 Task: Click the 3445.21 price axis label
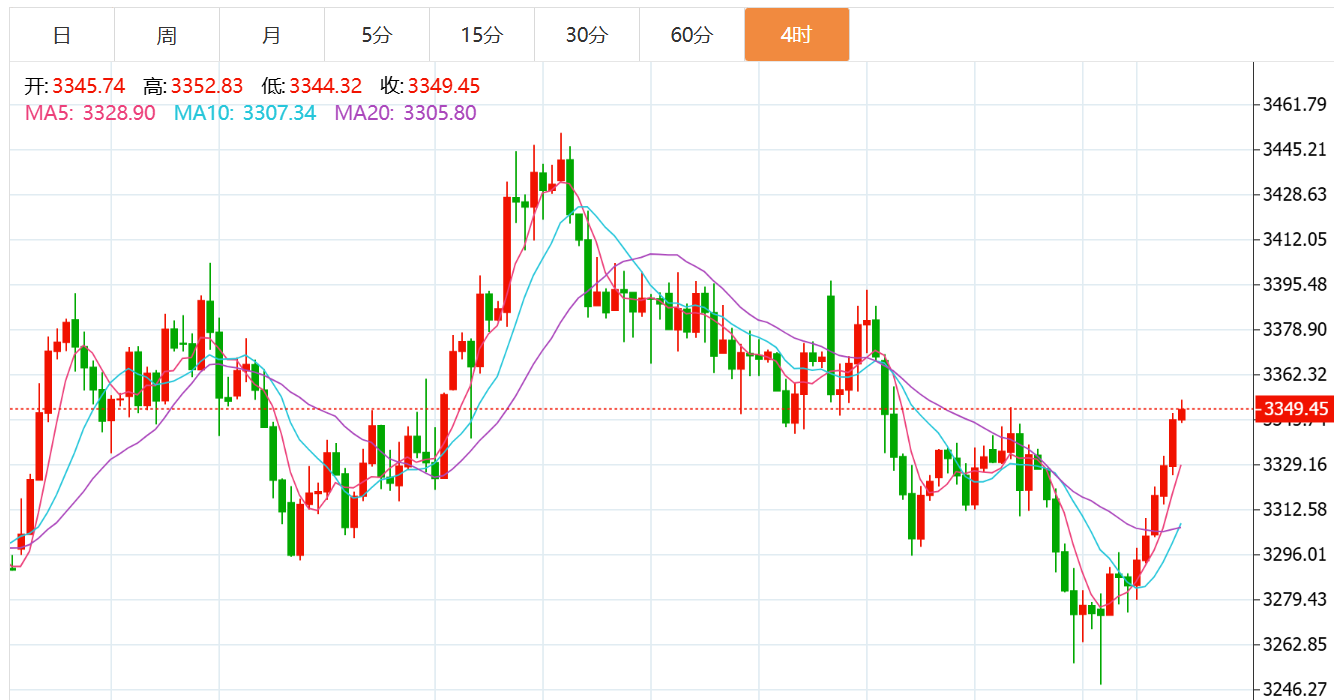coord(1295,149)
